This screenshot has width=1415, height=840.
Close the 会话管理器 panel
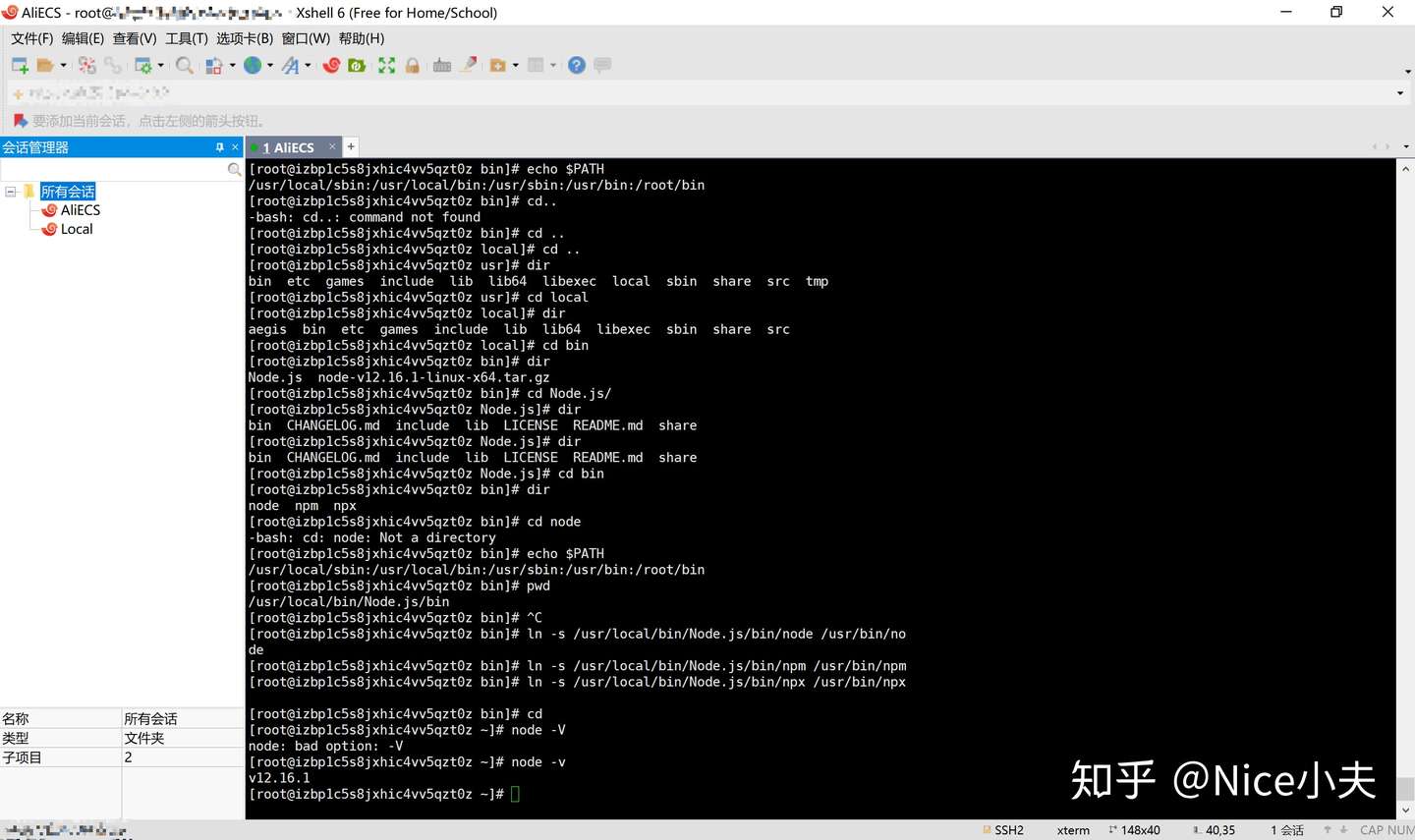235,147
